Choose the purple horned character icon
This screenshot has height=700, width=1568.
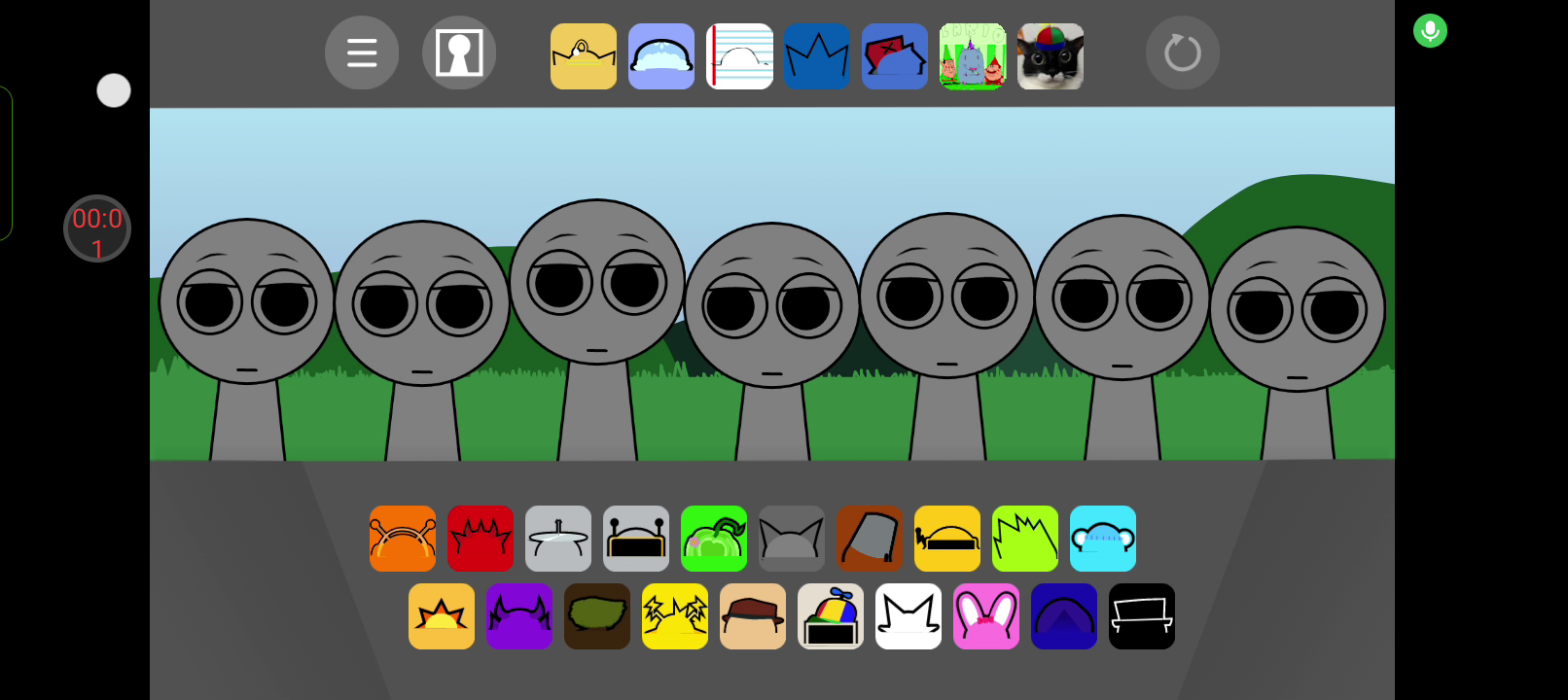coord(519,616)
